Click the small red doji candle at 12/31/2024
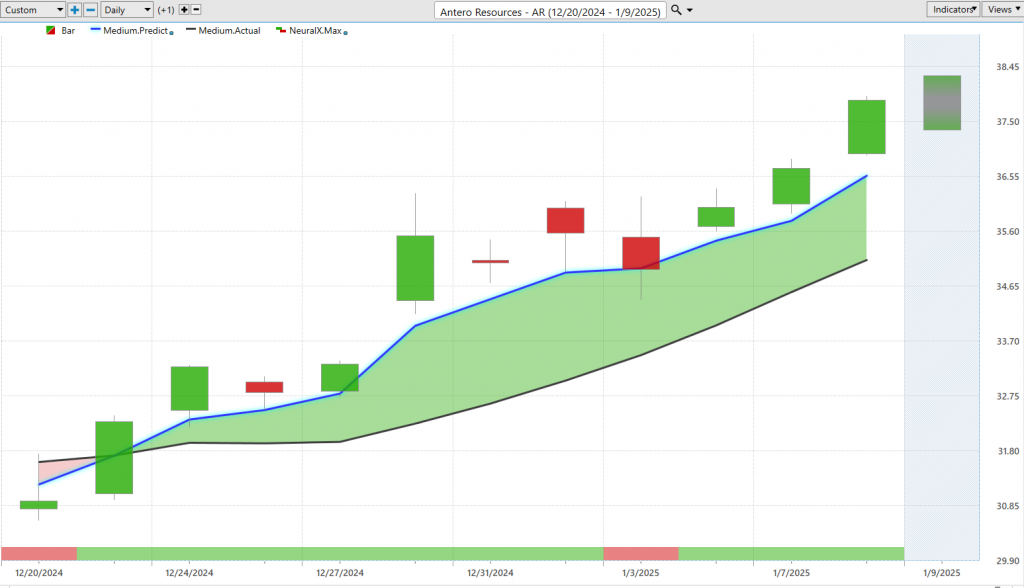 click(x=490, y=261)
